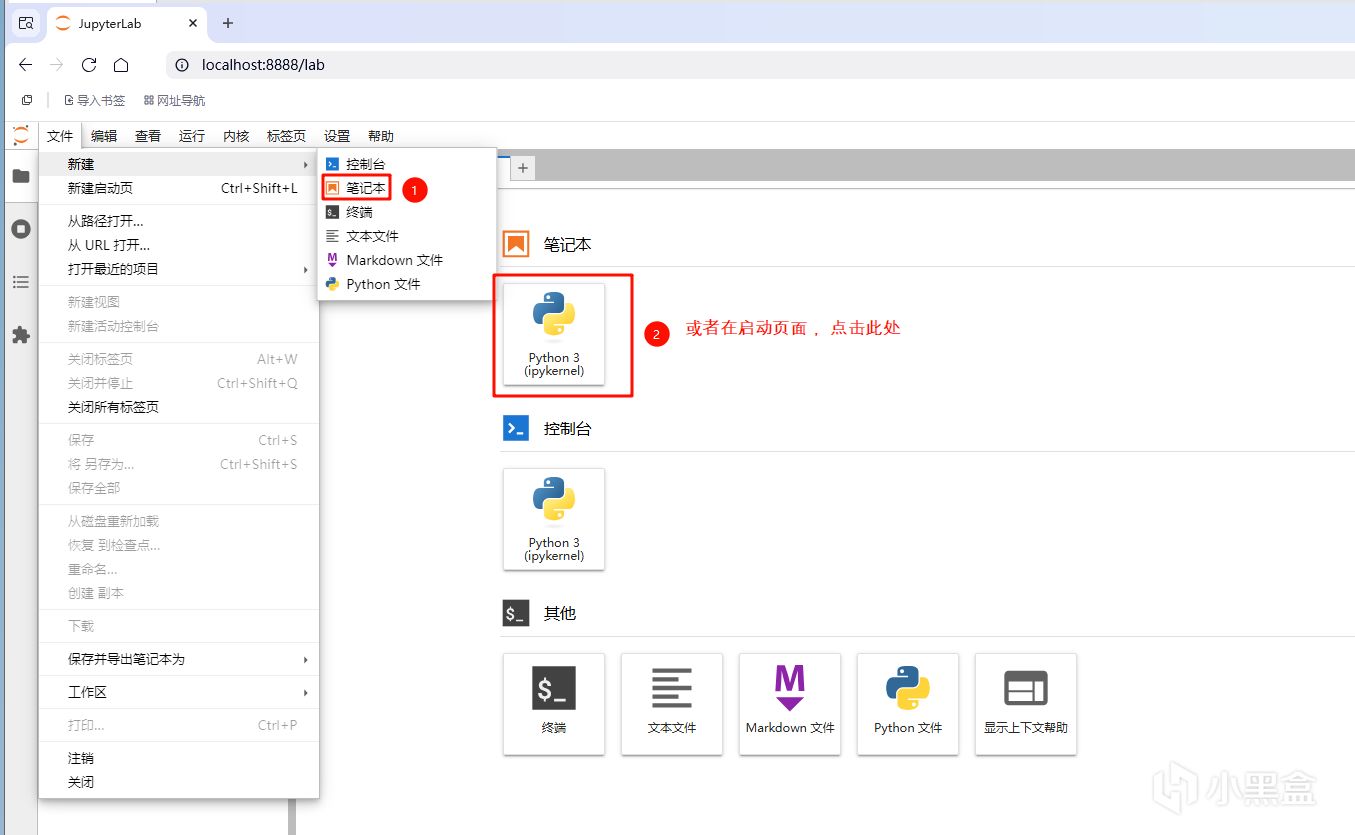Select 注销 in the file menu
The image size is (1355, 835).
[x=179, y=758]
